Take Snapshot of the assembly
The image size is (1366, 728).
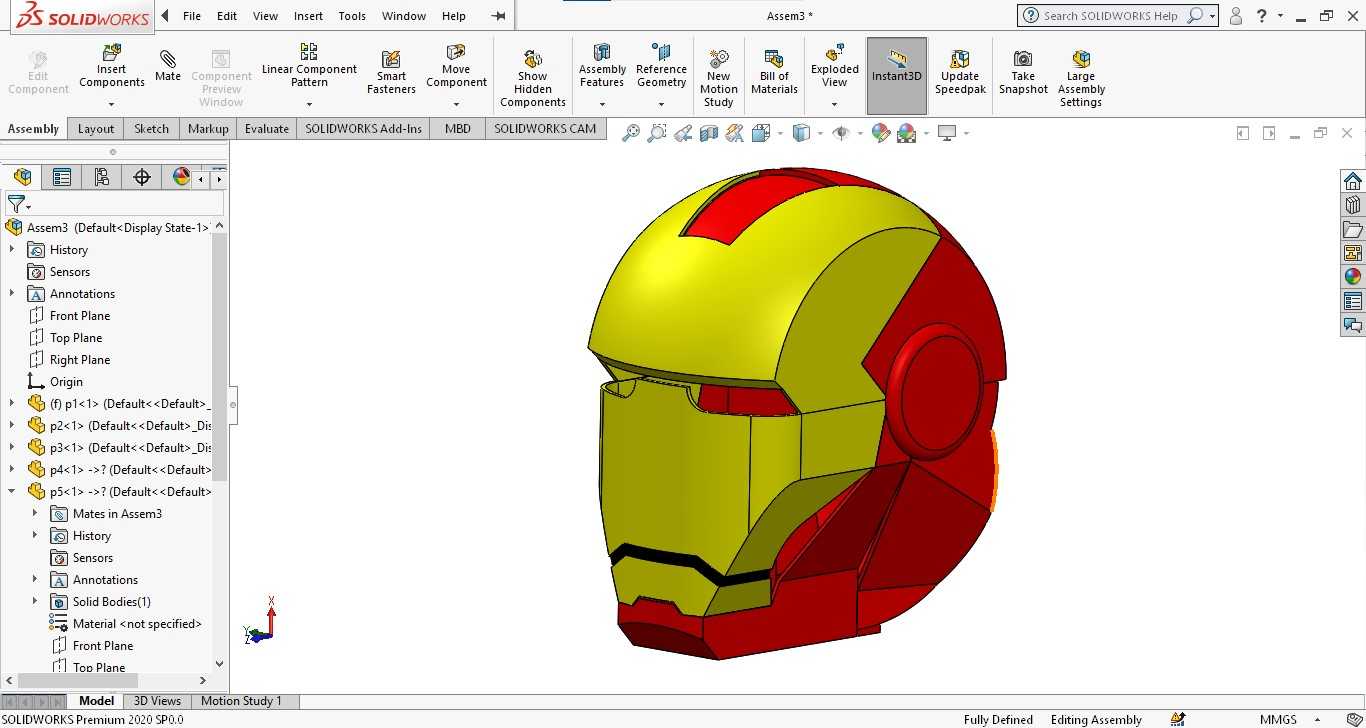point(1023,71)
